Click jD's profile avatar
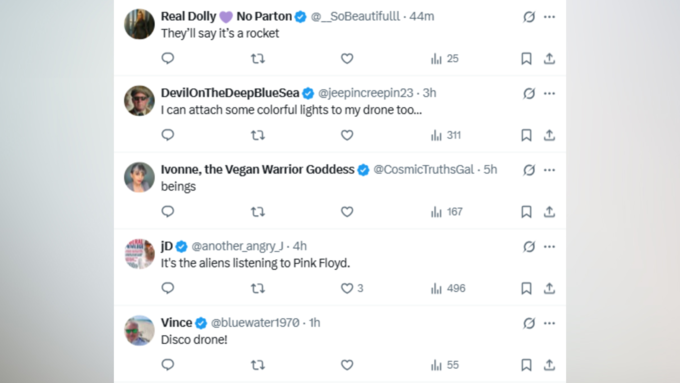 (x=139, y=254)
